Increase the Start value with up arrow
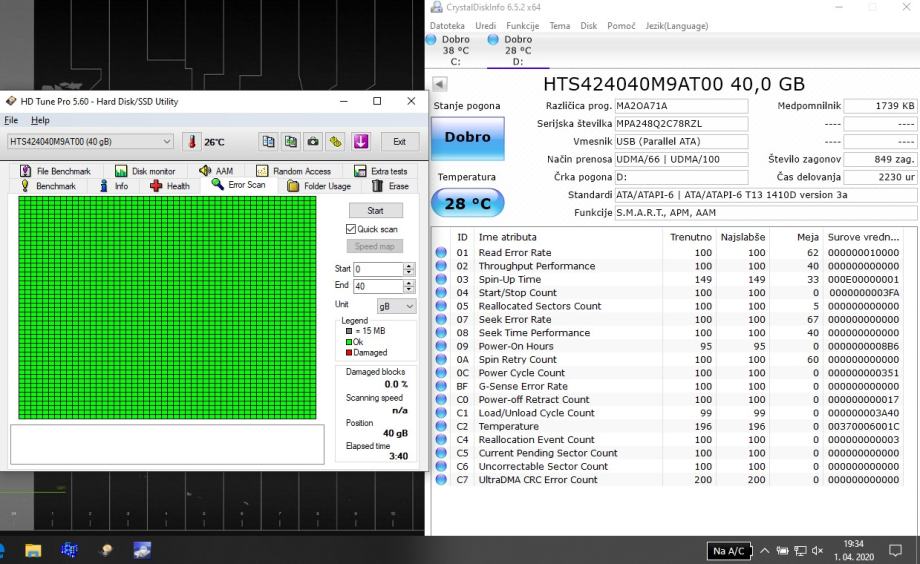Screen dimensions: 920x564 point(408,266)
